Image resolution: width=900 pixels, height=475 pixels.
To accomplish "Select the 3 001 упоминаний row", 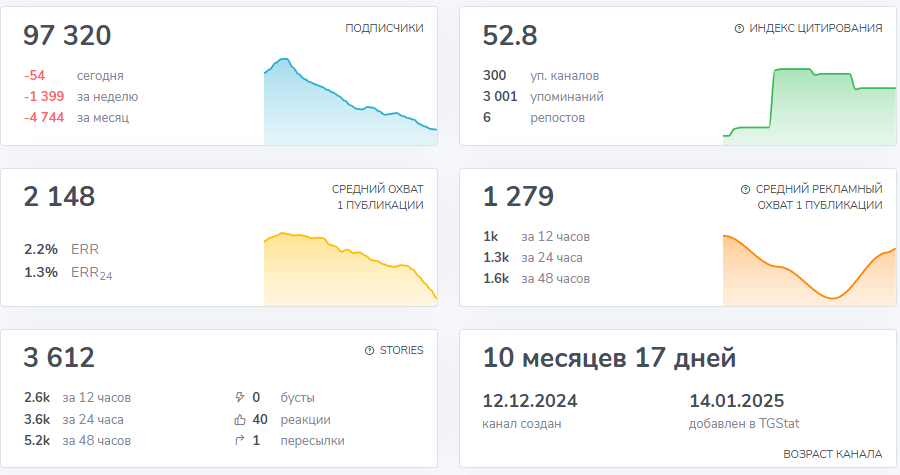I will (543, 97).
